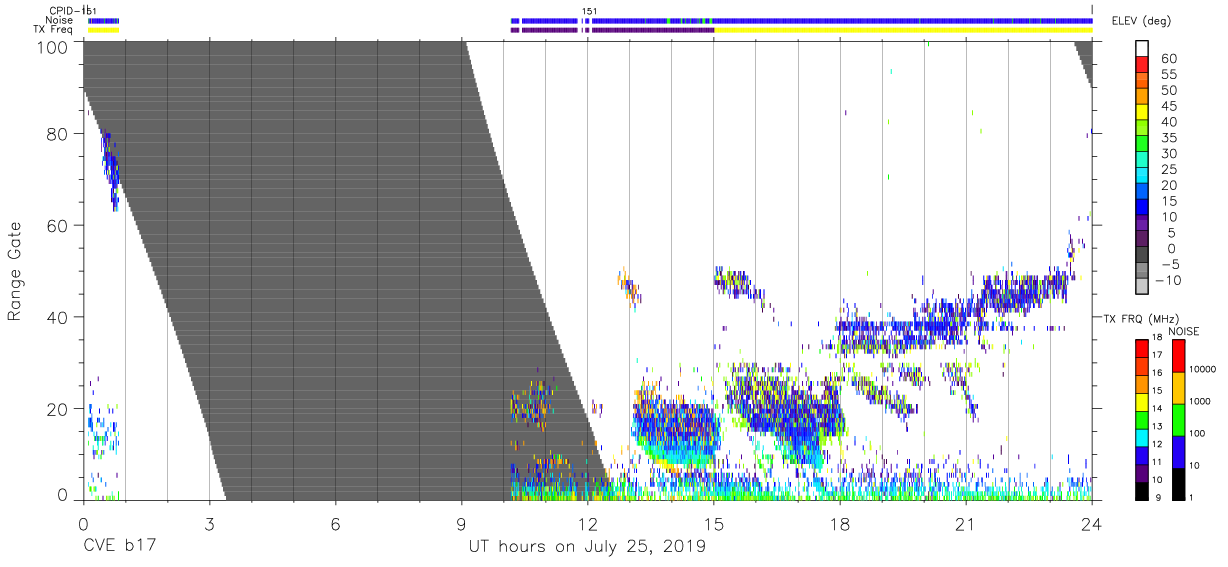Click hour '3' on the UT hours axis
Viewport: 1228px width, 567px height.
coord(209,524)
